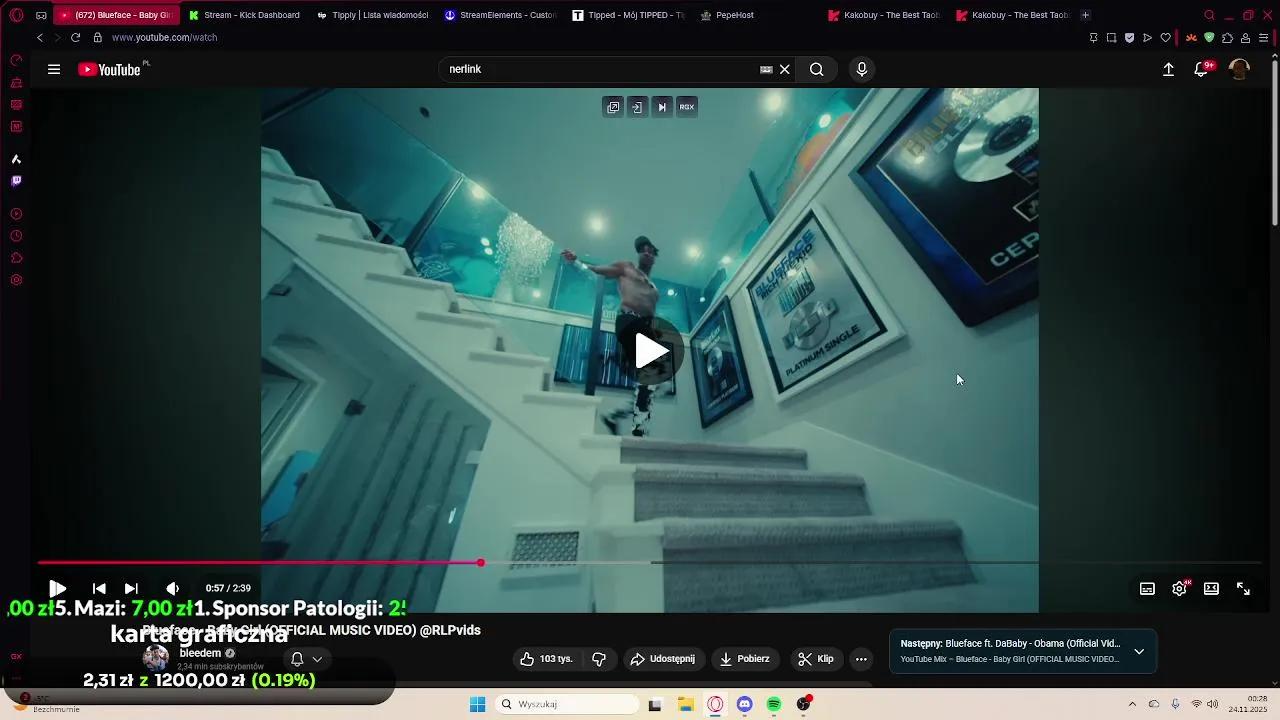Switch to StreamElements tab
The height and width of the screenshot is (720, 1280).
[500, 15]
